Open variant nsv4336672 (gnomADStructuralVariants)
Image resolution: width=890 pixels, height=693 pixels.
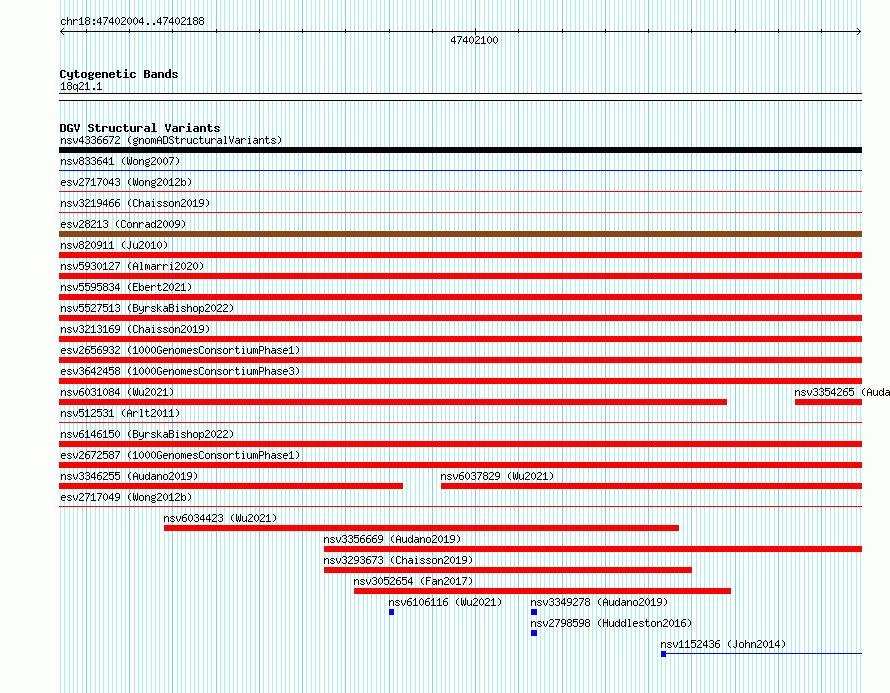171,140
